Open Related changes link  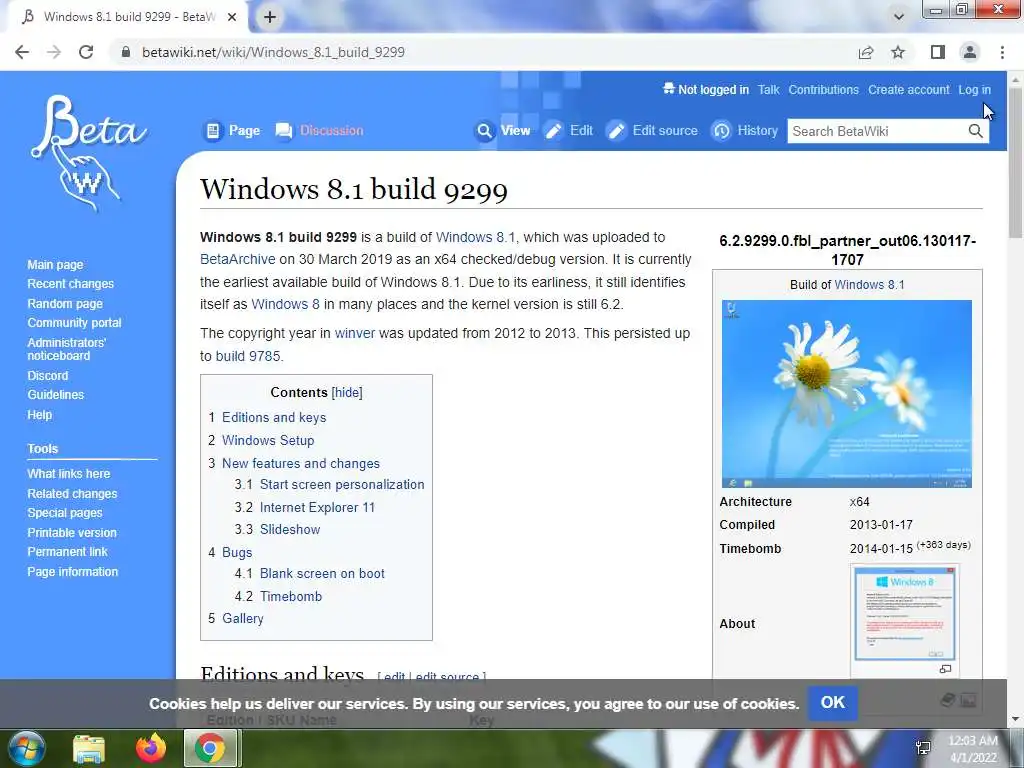click(72, 494)
